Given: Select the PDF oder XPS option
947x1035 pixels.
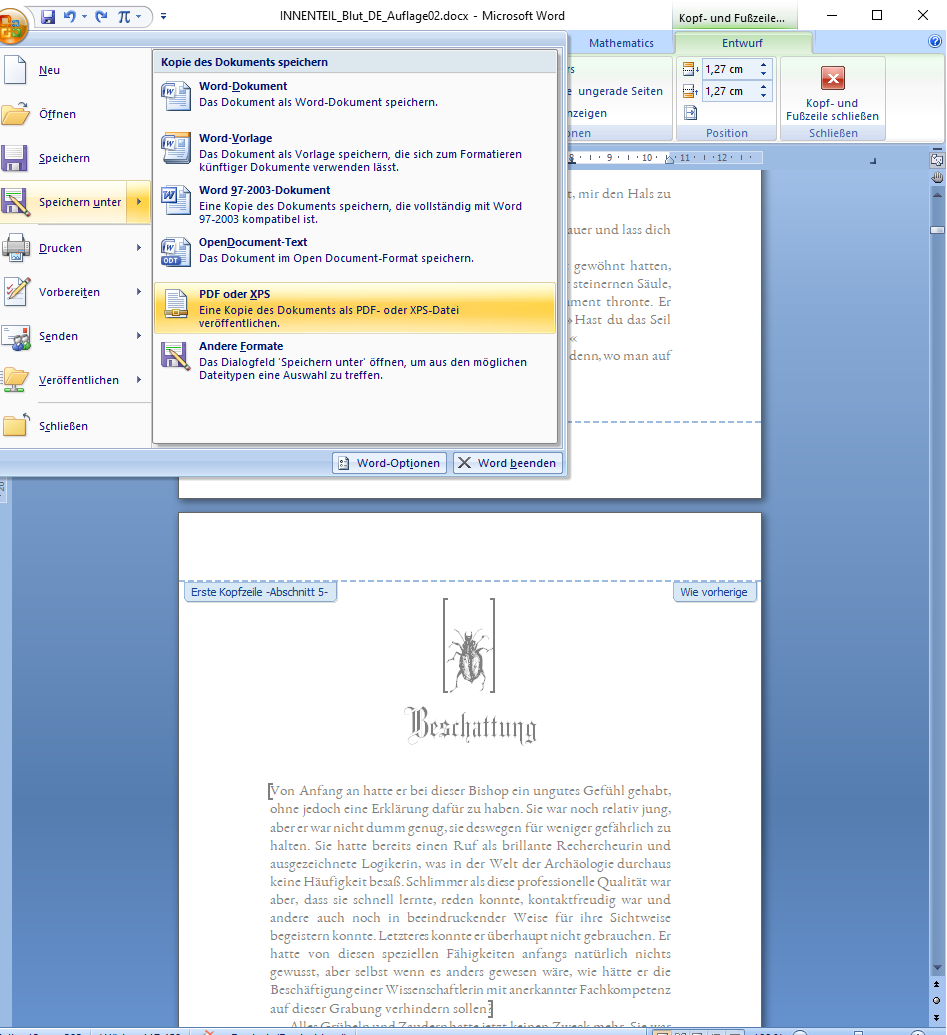Looking at the screenshot, I should tap(355, 308).
